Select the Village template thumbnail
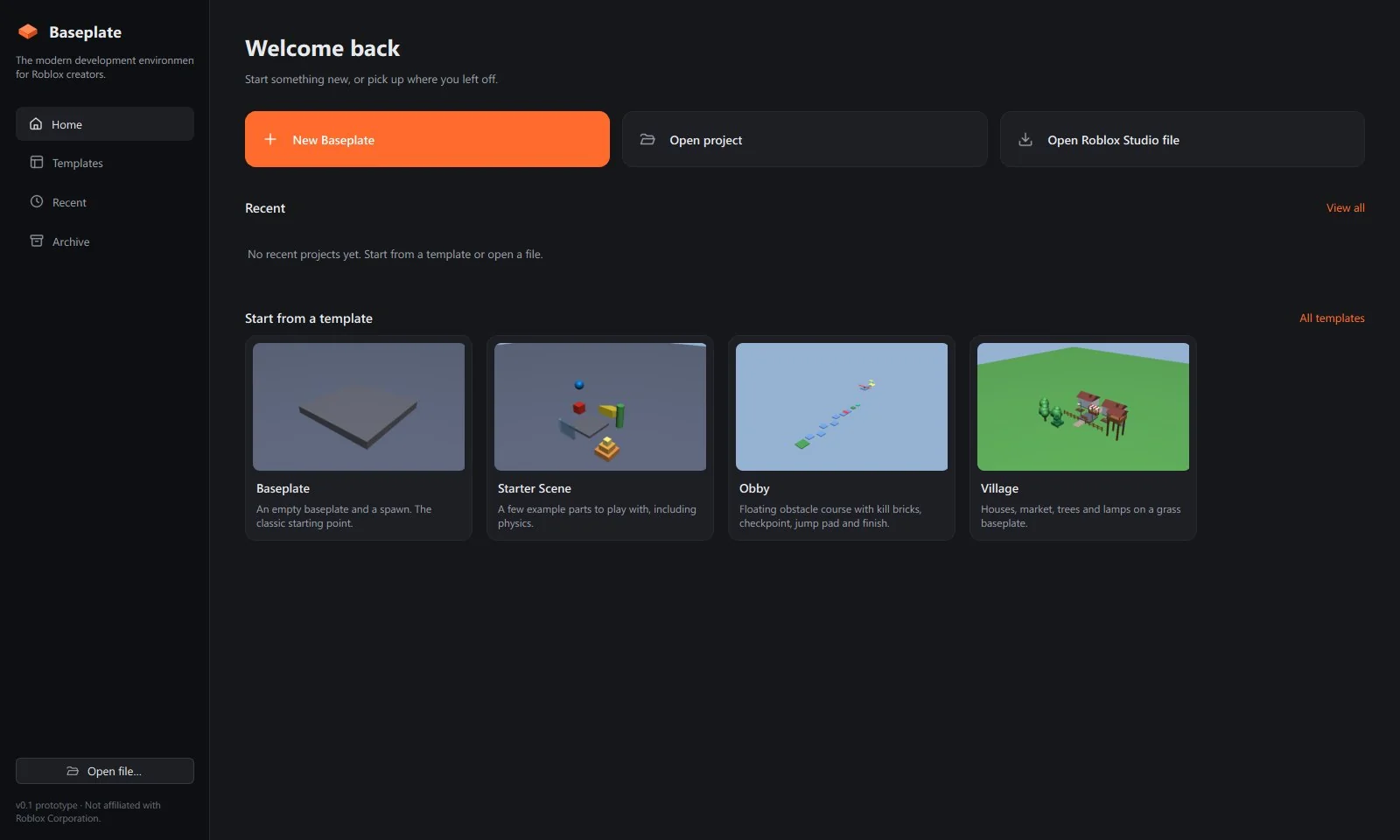Screen dimensions: 1400x840 pyautogui.click(x=1083, y=407)
